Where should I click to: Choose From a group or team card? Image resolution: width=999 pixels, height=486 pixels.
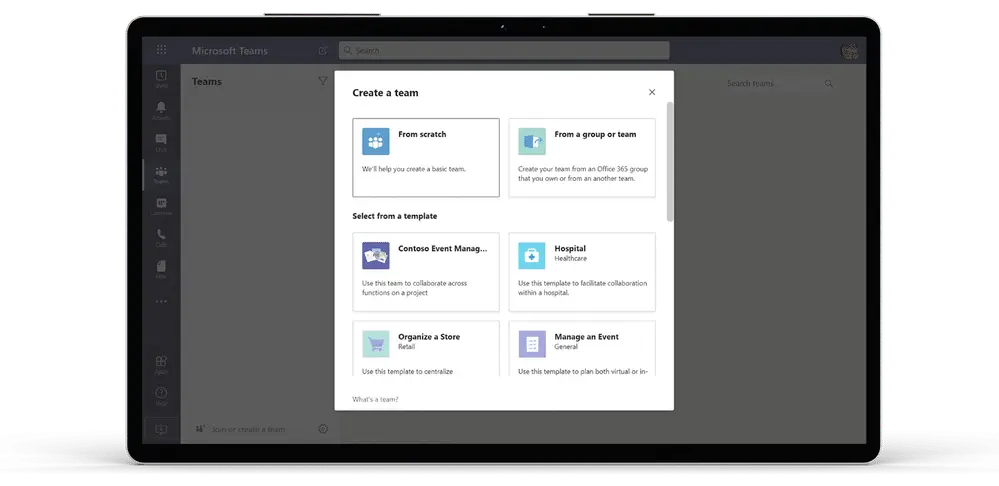[x=582, y=157]
